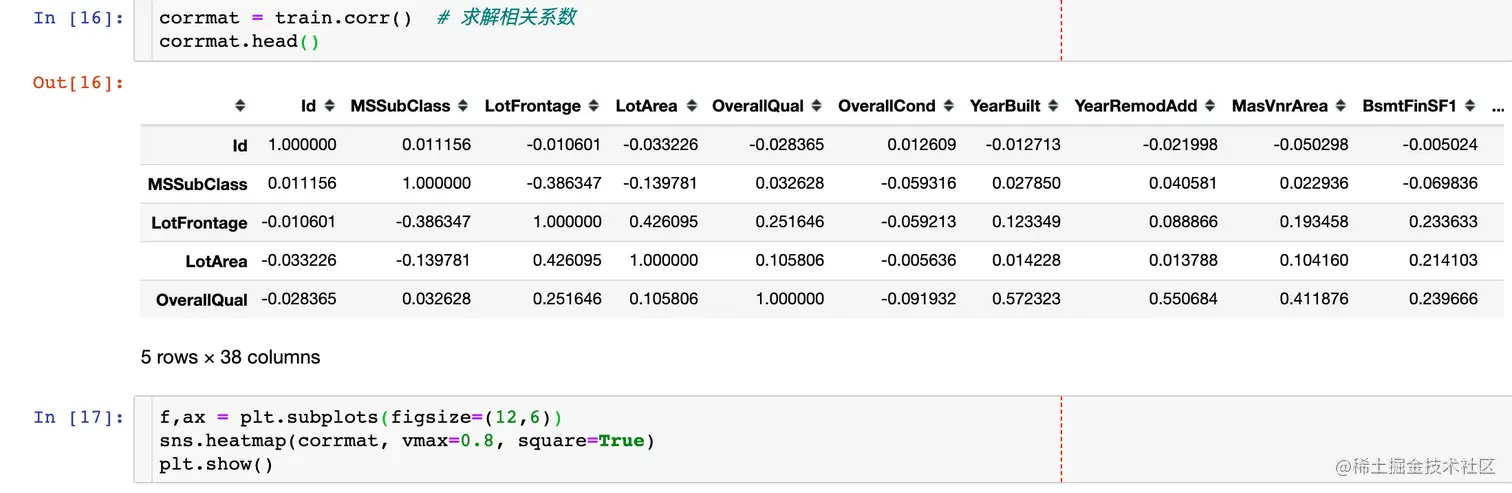Viewport: 1512px width, 493px height.
Task: Click the value 0.123349 cell
Action: (x=1026, y=222)
